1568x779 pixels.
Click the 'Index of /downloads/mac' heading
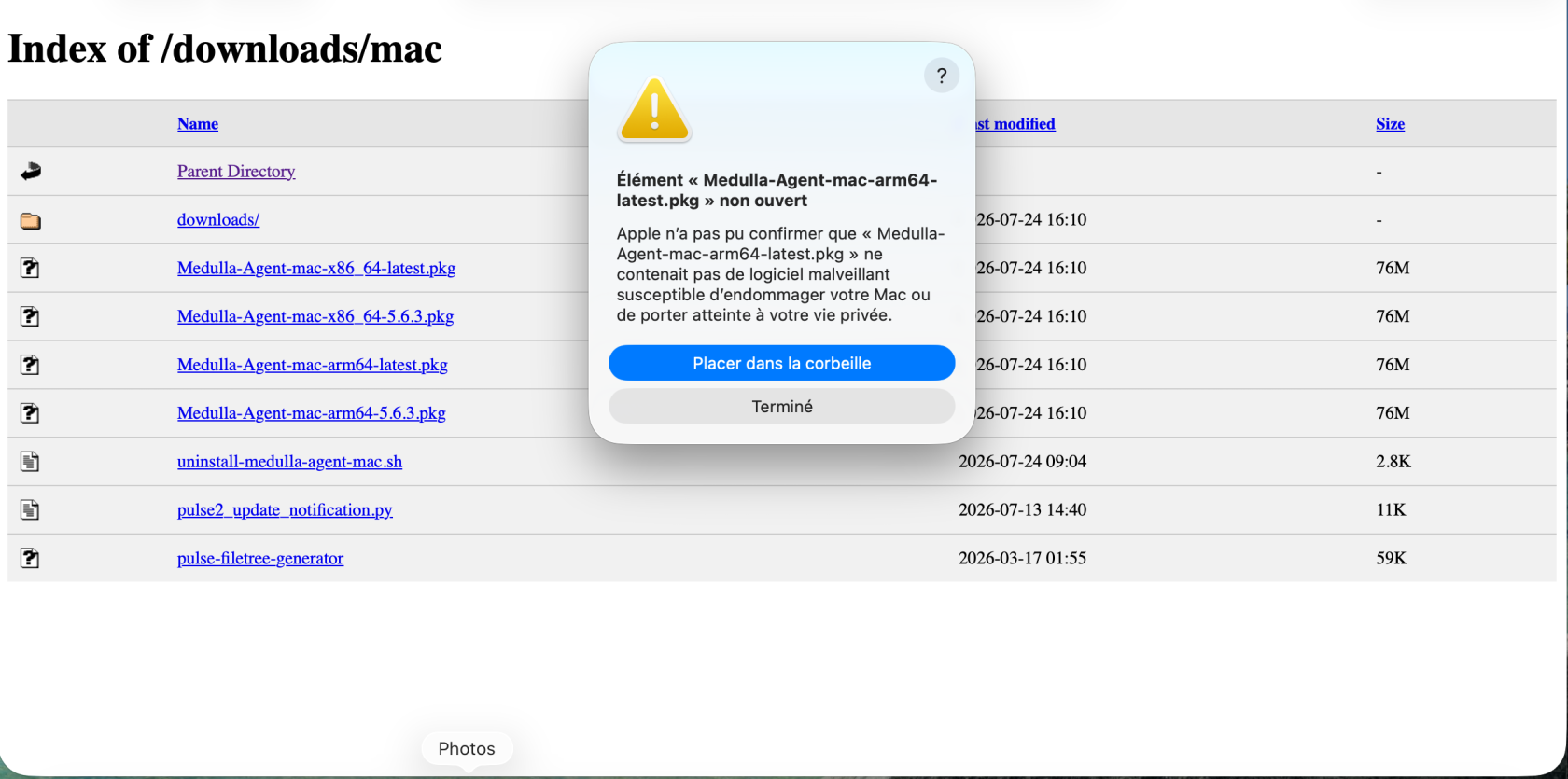coord(225,49)
